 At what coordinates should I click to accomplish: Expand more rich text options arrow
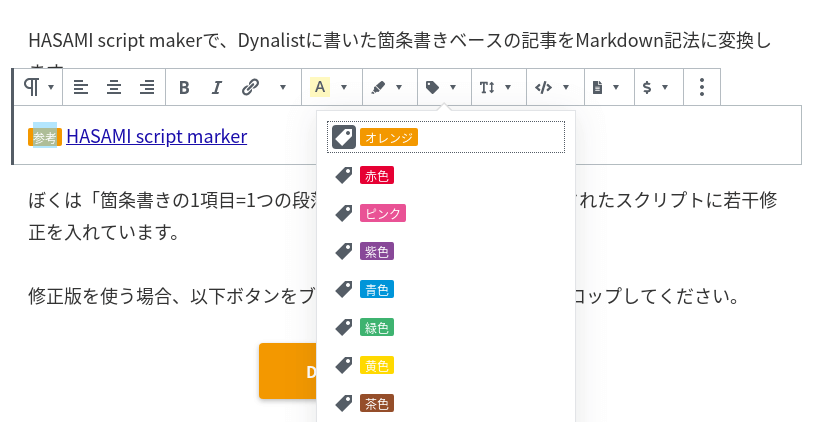(x=283, y=87)
